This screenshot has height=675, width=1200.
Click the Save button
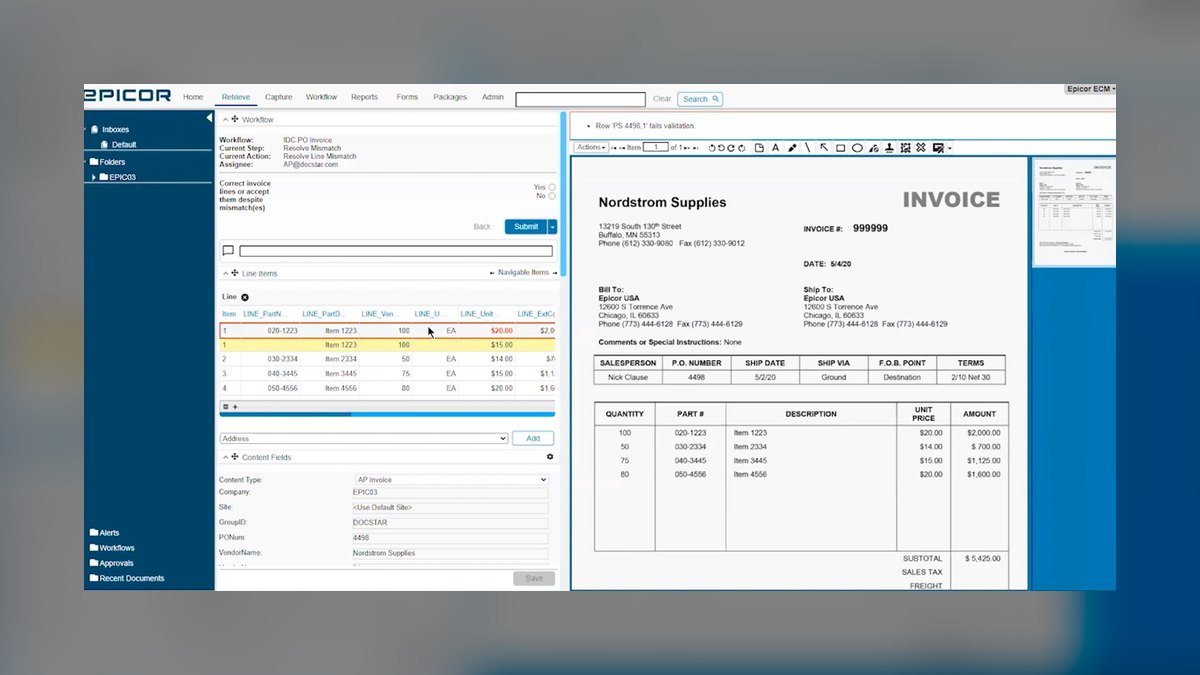534,578
